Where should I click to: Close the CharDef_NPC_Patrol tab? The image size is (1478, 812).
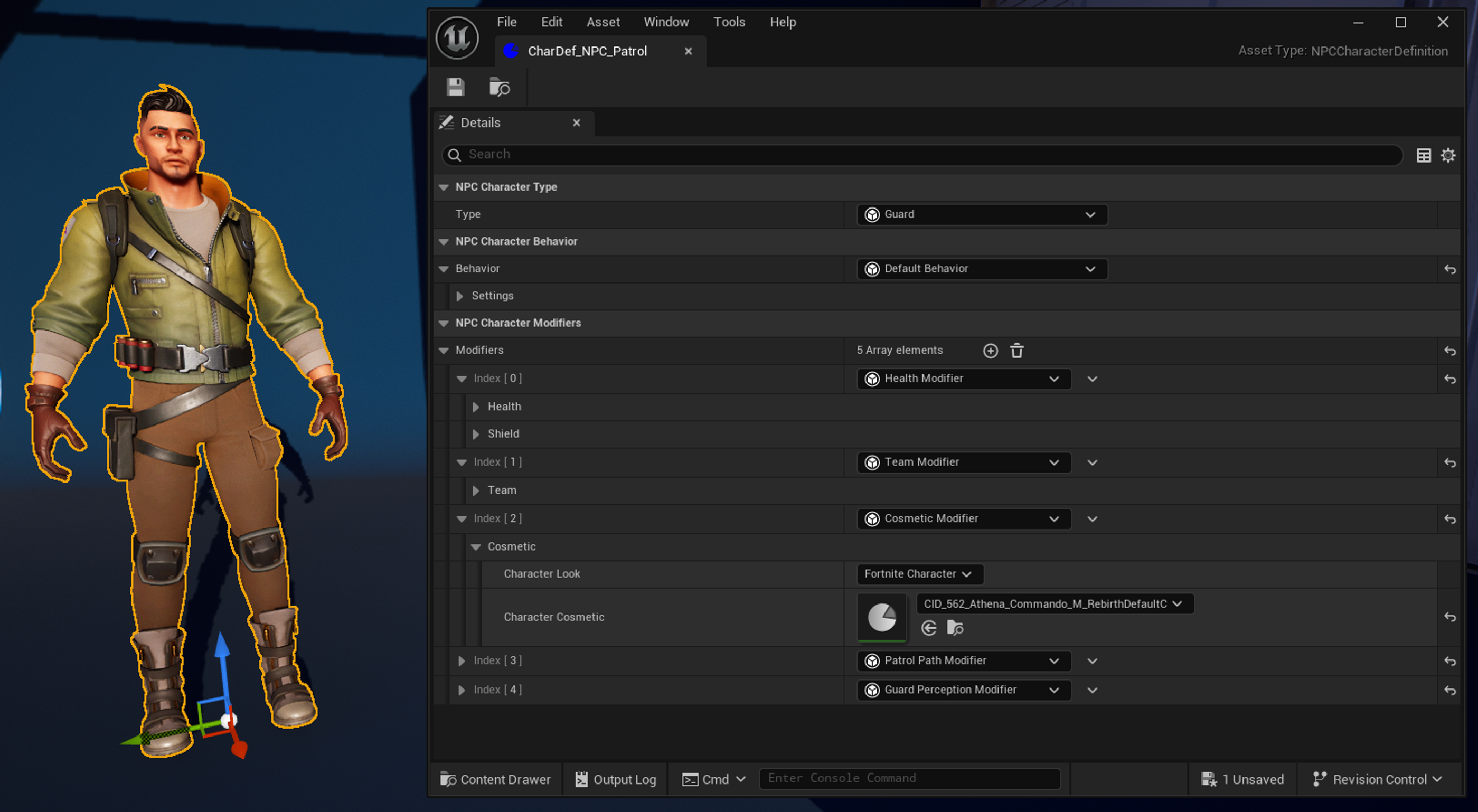pyautogui.click(x=688, y=51)
